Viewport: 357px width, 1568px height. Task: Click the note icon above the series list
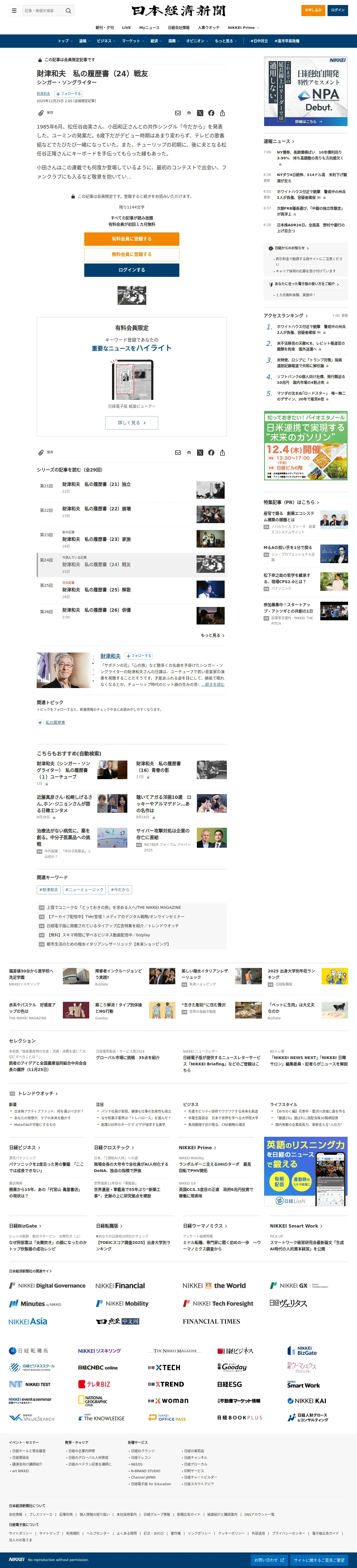(189, 452)
